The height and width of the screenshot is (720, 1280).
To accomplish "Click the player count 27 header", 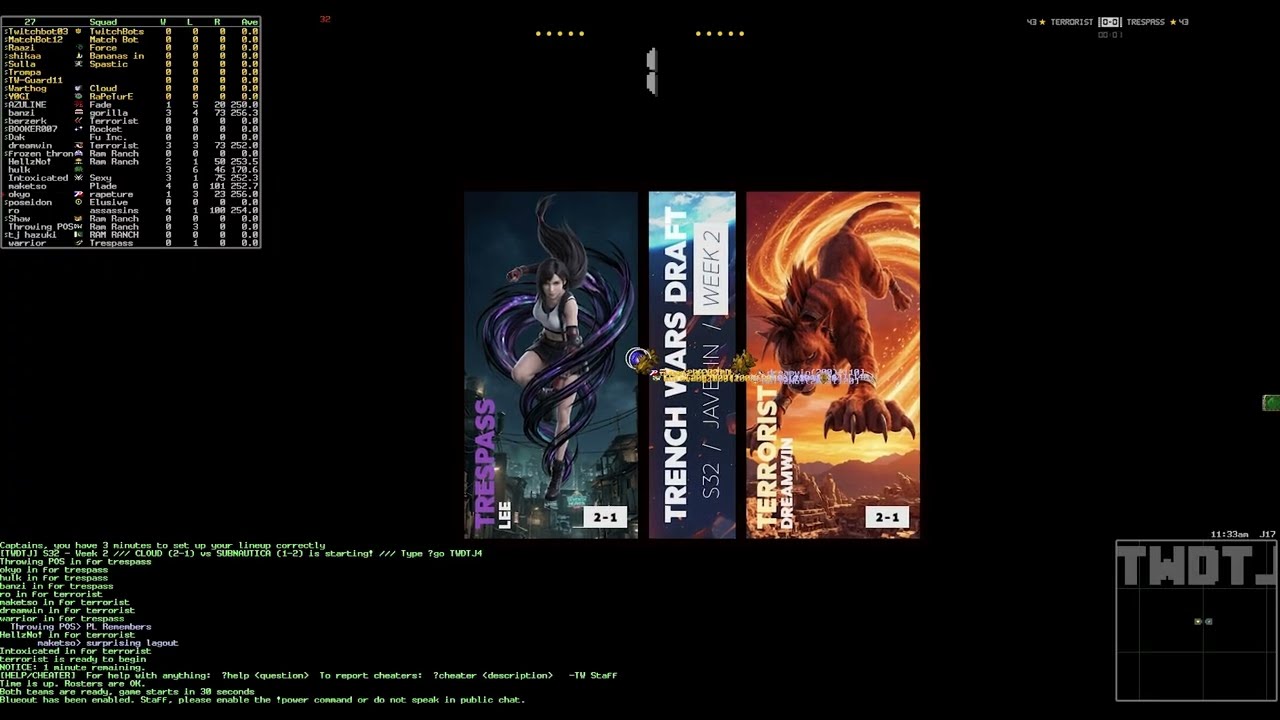I will tap(29, 22).
